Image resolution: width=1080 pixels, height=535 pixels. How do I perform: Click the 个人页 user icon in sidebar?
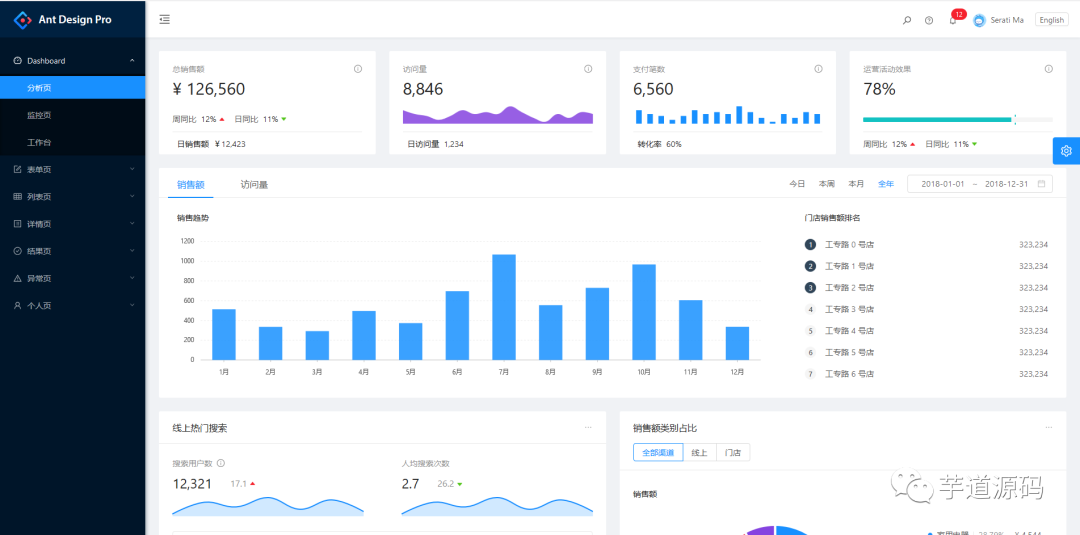coord(18,305)
